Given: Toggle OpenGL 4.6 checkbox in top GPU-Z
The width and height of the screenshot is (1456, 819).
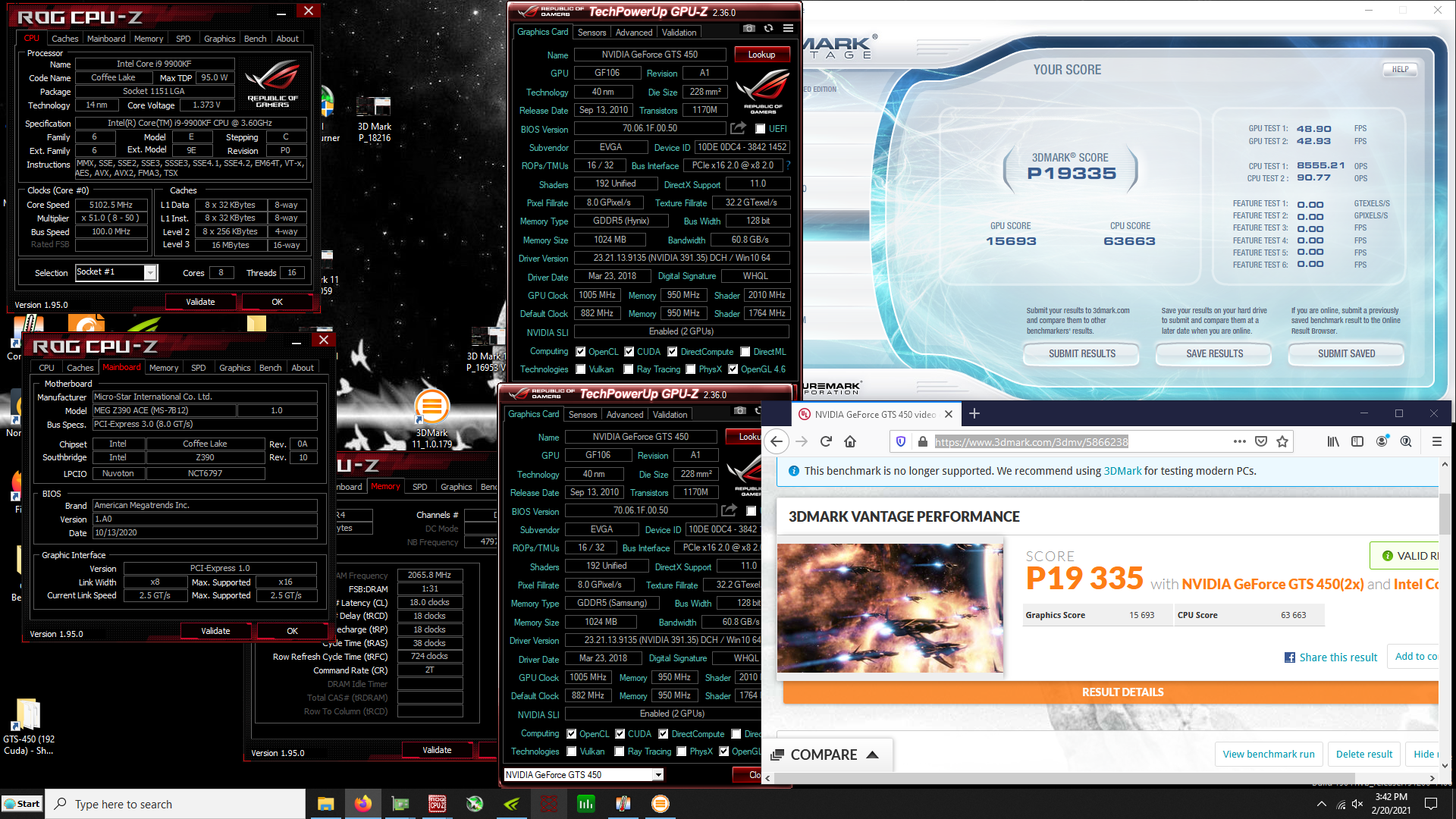Looking at the screenshot, I should pyautogui.click(x=733, y=369).
